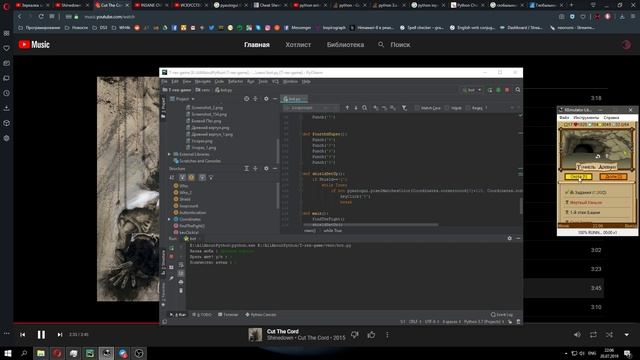
Task: Rerun with the Run icon in PyCharm toolbar
Action: click(490, 90)
